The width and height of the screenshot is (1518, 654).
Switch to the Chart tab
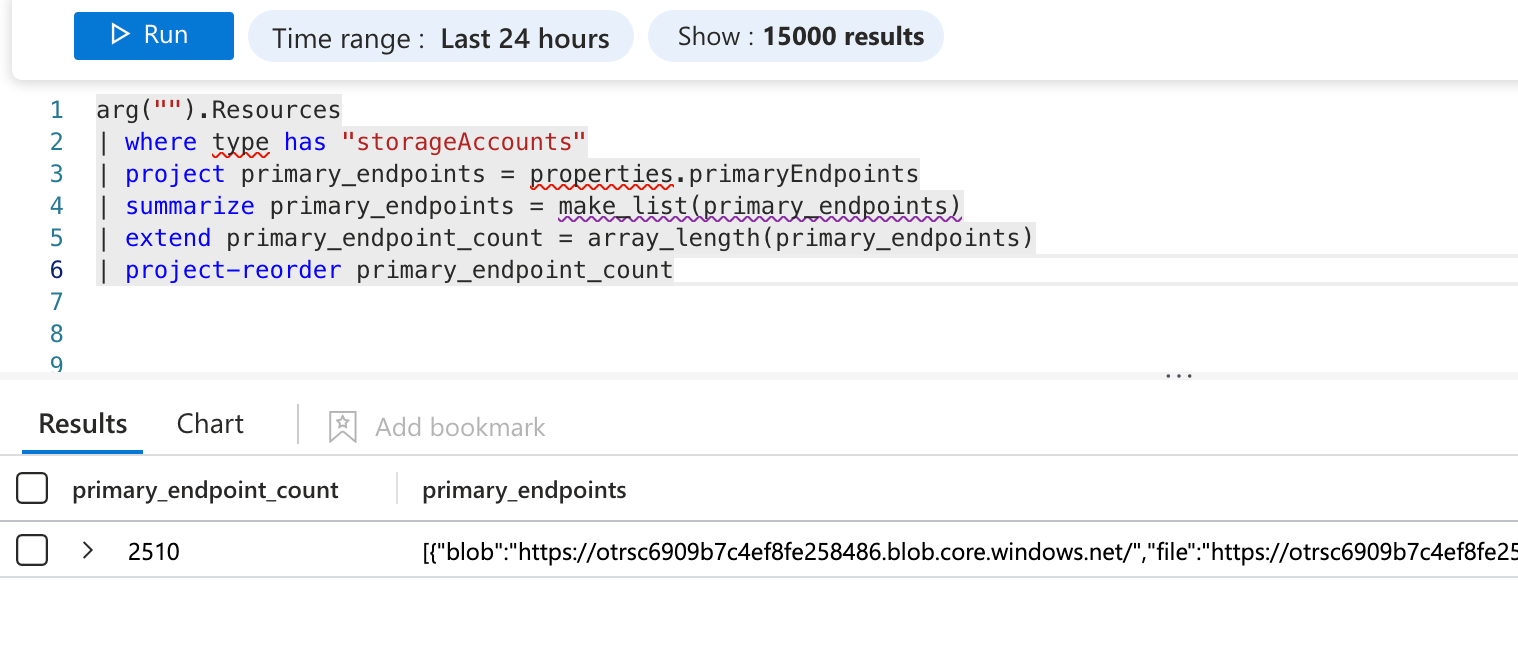pyautogui.click(x=210, y=424)
